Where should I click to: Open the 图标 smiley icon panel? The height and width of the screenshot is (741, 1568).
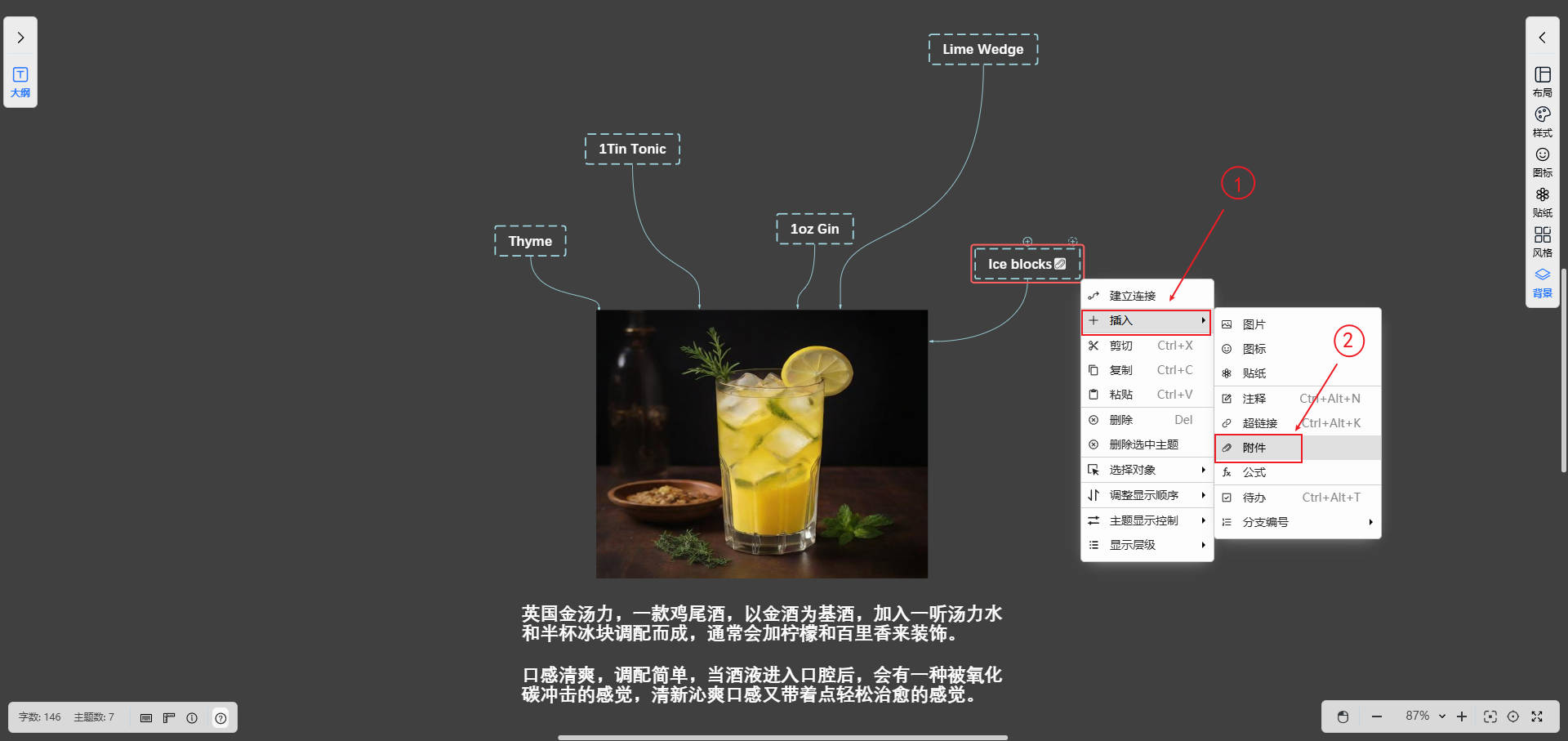1542,161
